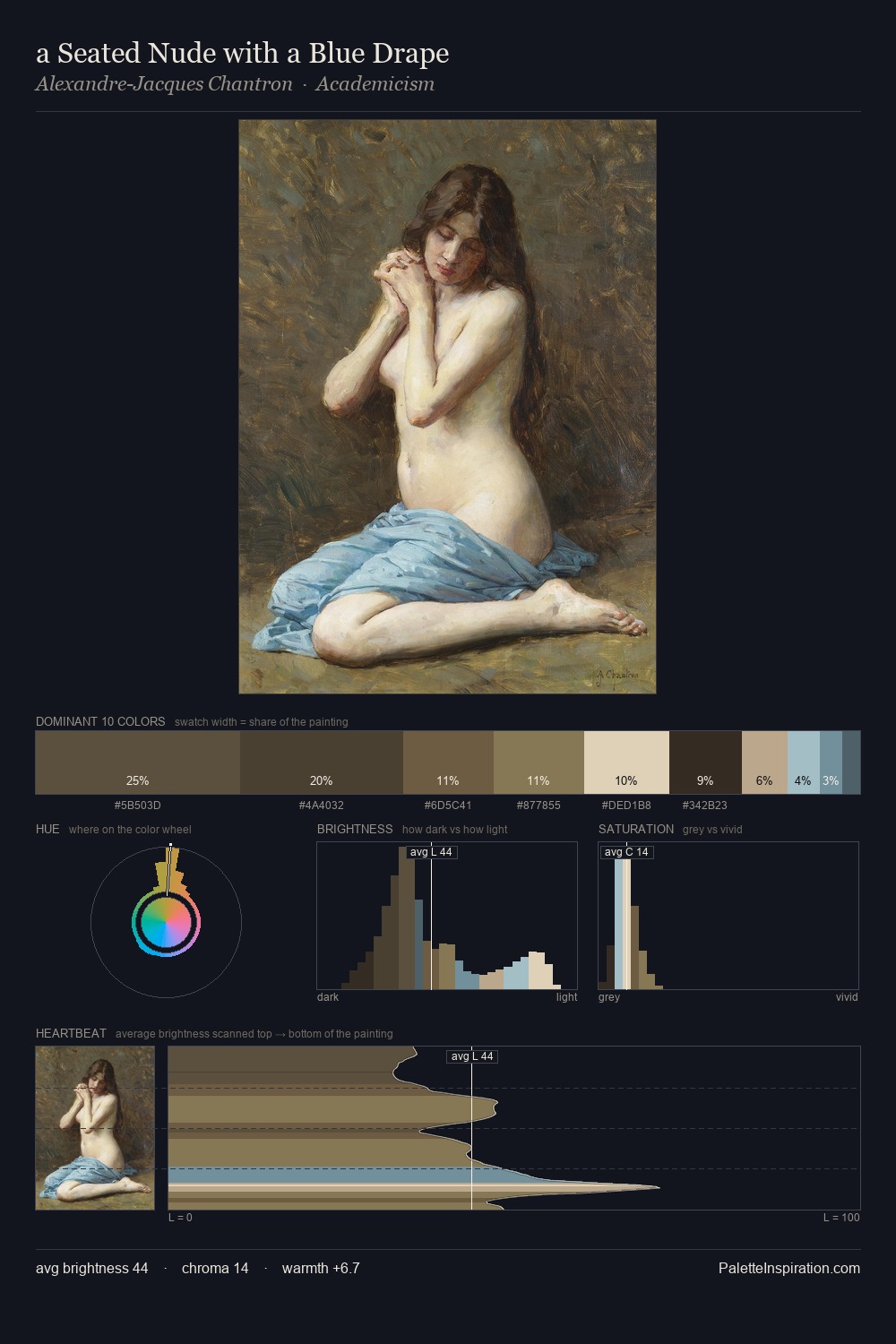The height and width of the screenshot is (1344, 896).
Task: Click the 'grey' axis label
Action: (609, 997)
